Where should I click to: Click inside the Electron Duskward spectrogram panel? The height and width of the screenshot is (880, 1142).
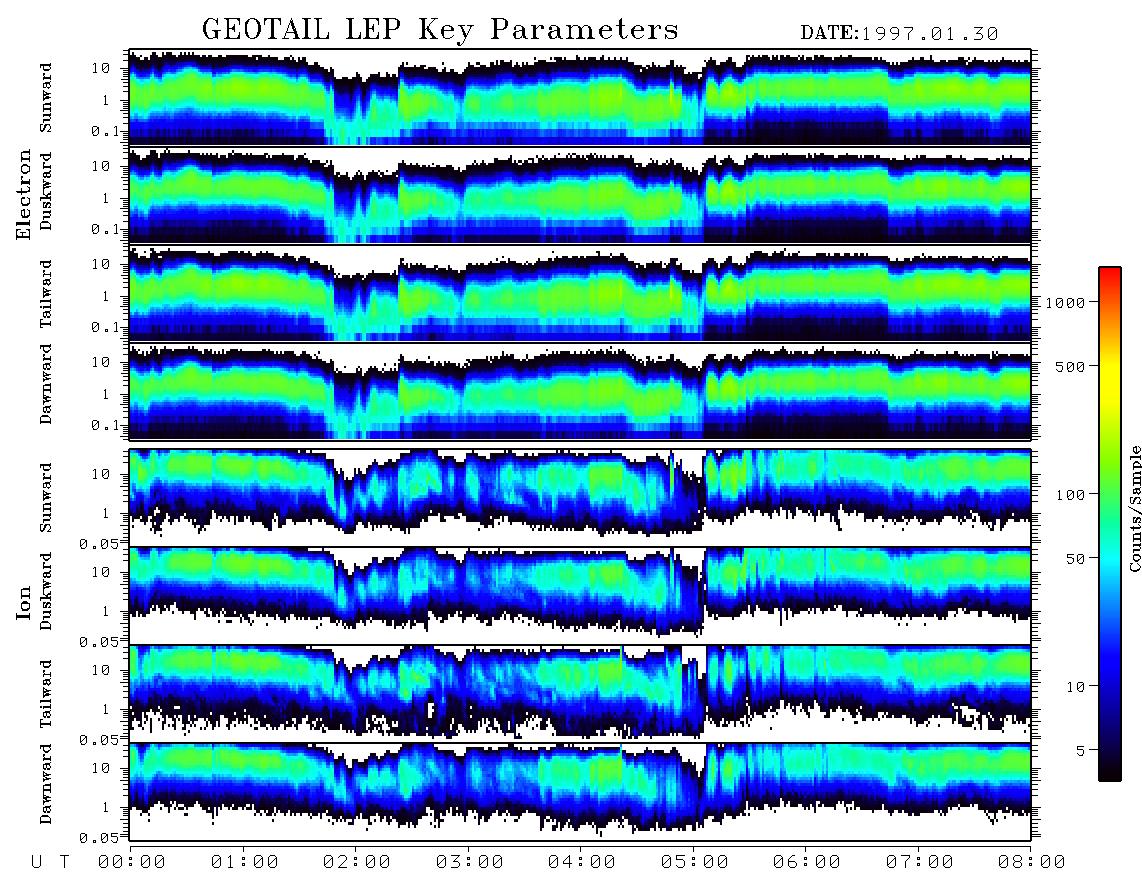(x=580, y=195)
